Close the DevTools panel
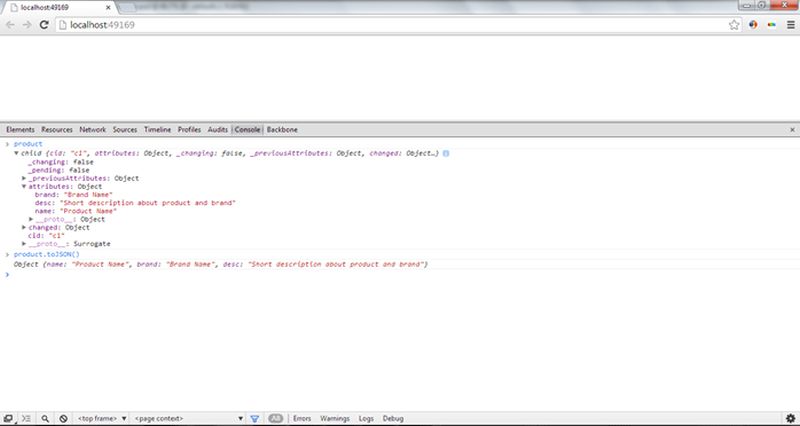Image resolution: width=800 pixels, height=426 pixels. [792, 130]
